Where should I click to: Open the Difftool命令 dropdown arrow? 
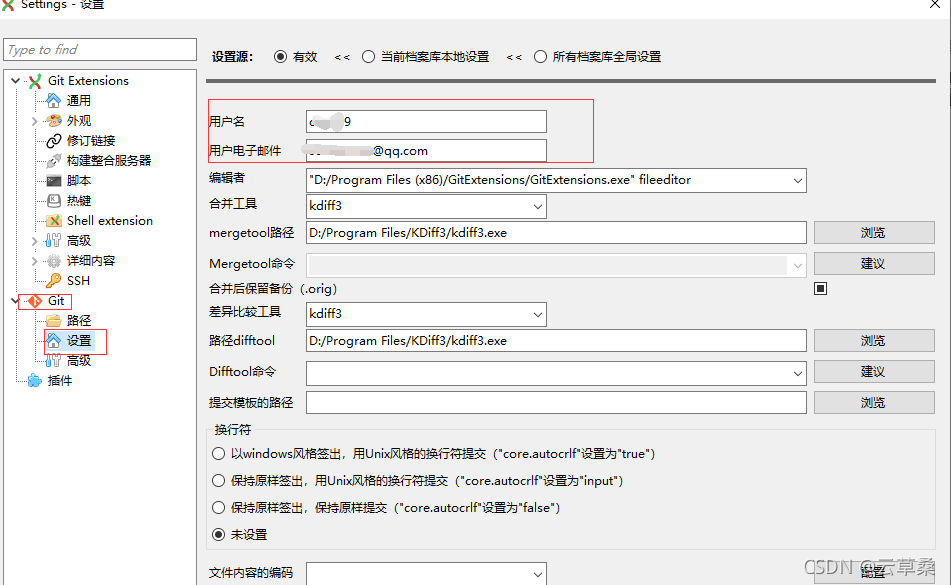click(x=797, y=373)
